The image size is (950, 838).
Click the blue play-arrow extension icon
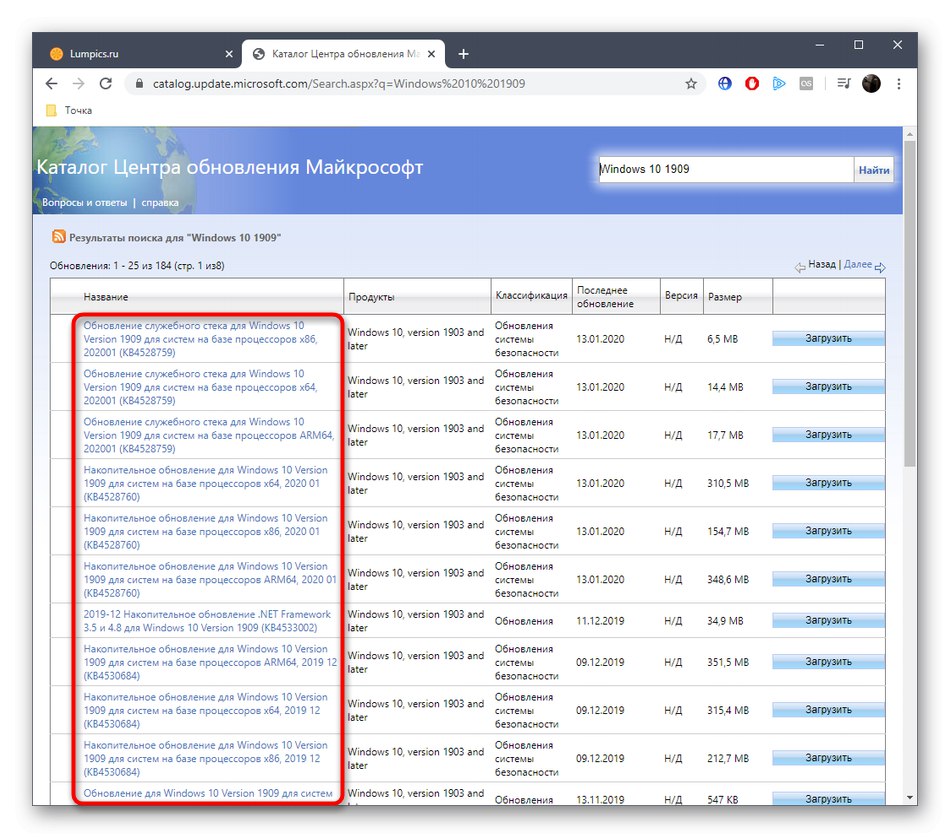779,84
